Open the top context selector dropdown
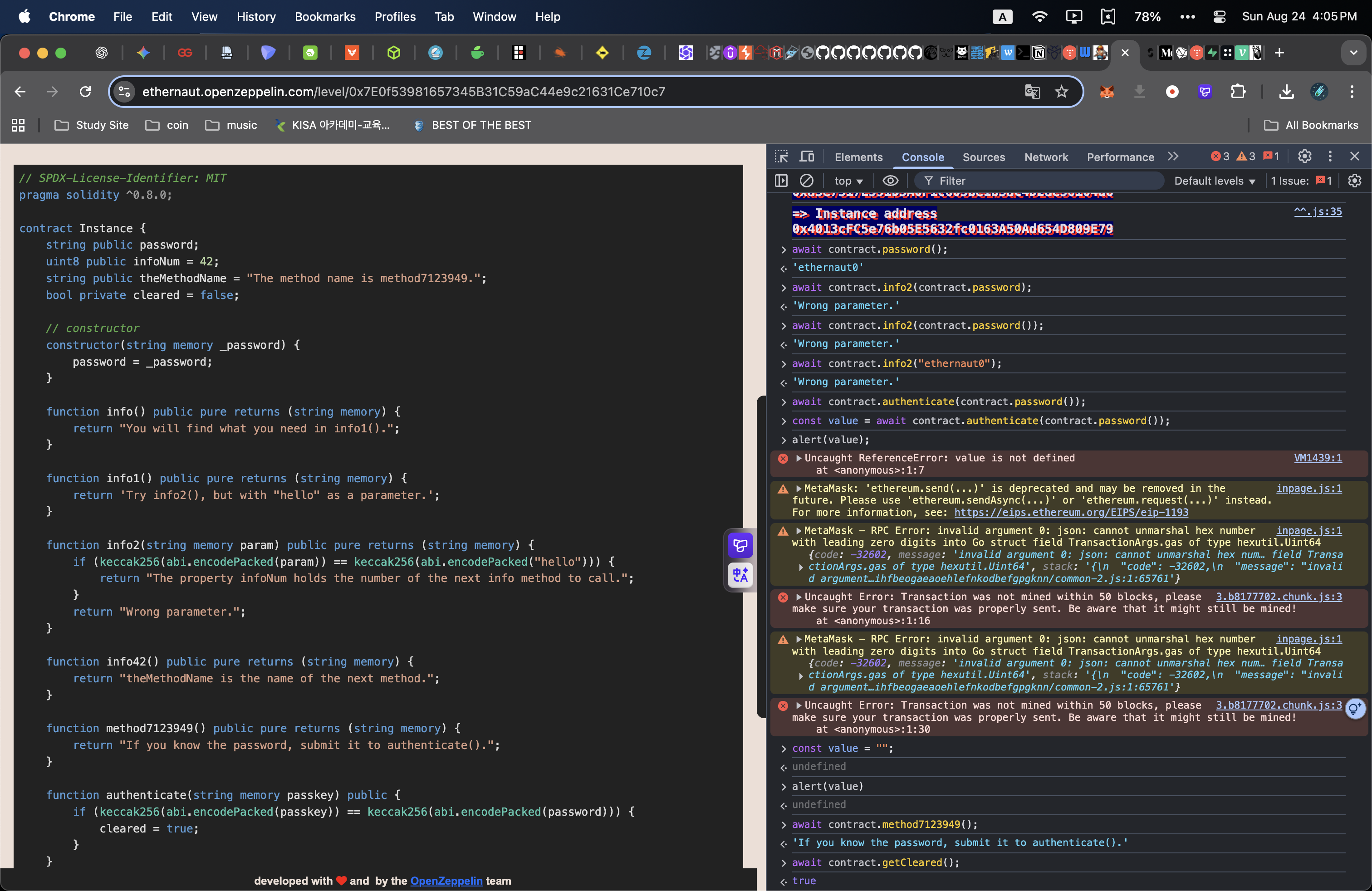Viewport: 1372px width, 891px height. [x=848, y=181]
